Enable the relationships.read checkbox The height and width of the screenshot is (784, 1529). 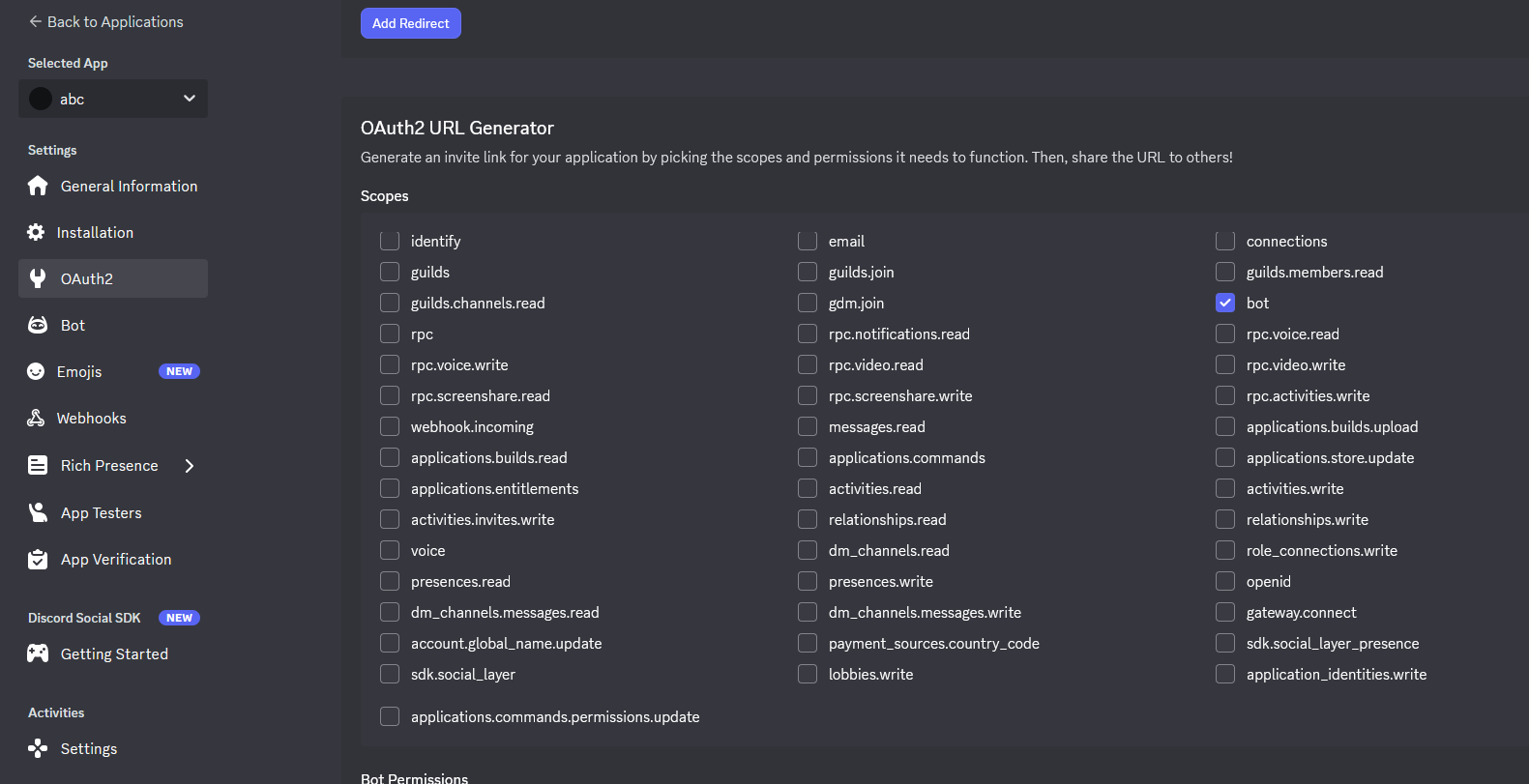point(808,519)
